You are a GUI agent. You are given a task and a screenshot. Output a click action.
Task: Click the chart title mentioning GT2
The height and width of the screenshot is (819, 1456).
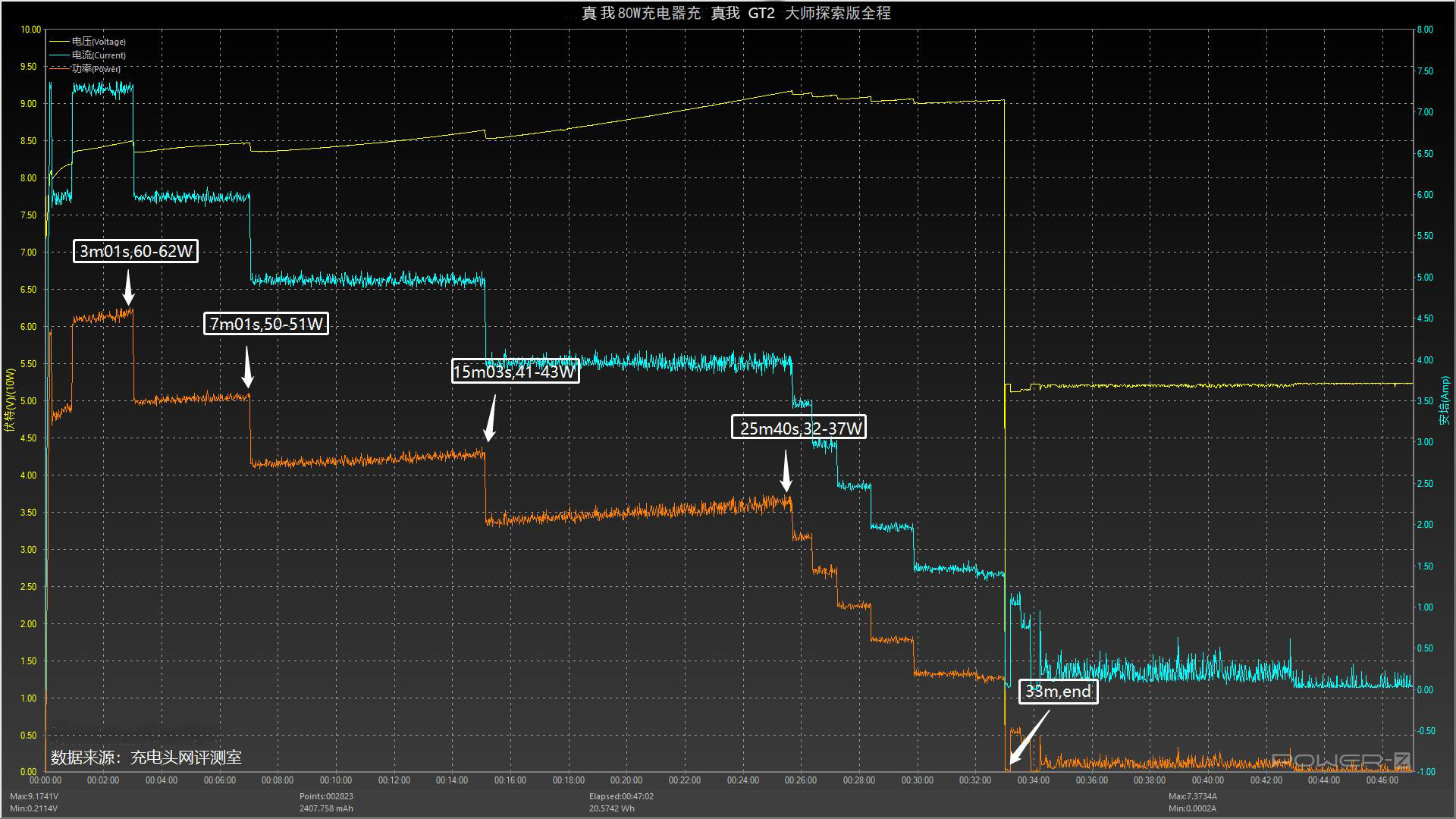(736, 13)
